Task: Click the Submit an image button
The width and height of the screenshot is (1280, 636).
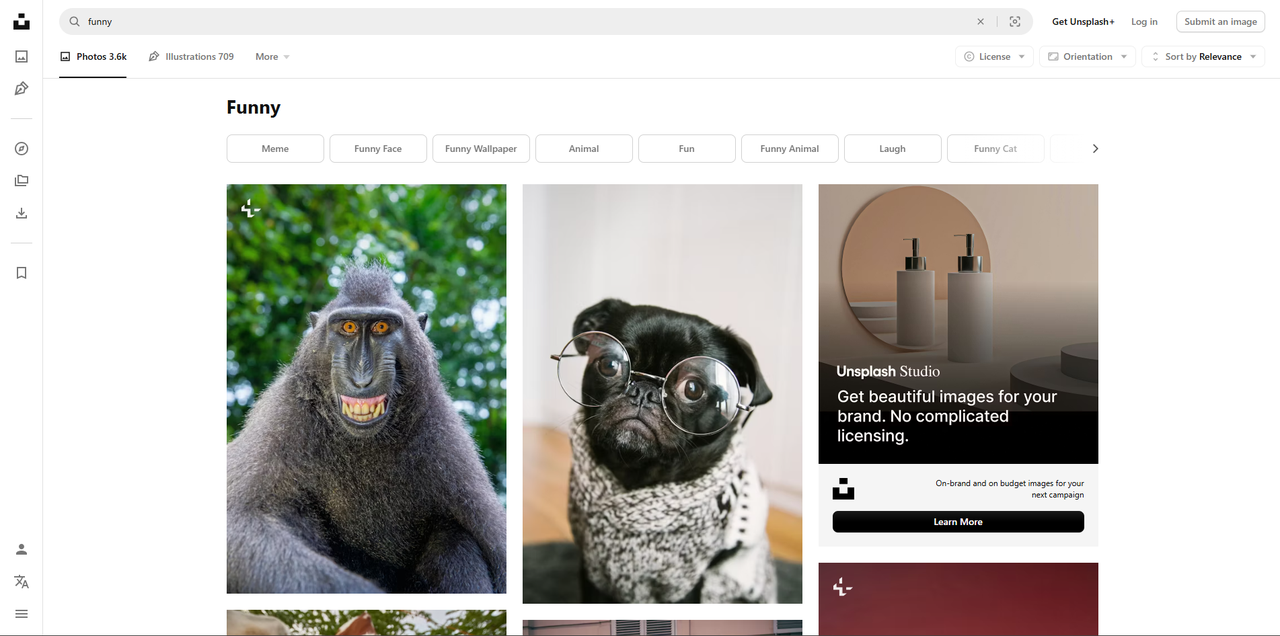Action: click(1219, 21)
